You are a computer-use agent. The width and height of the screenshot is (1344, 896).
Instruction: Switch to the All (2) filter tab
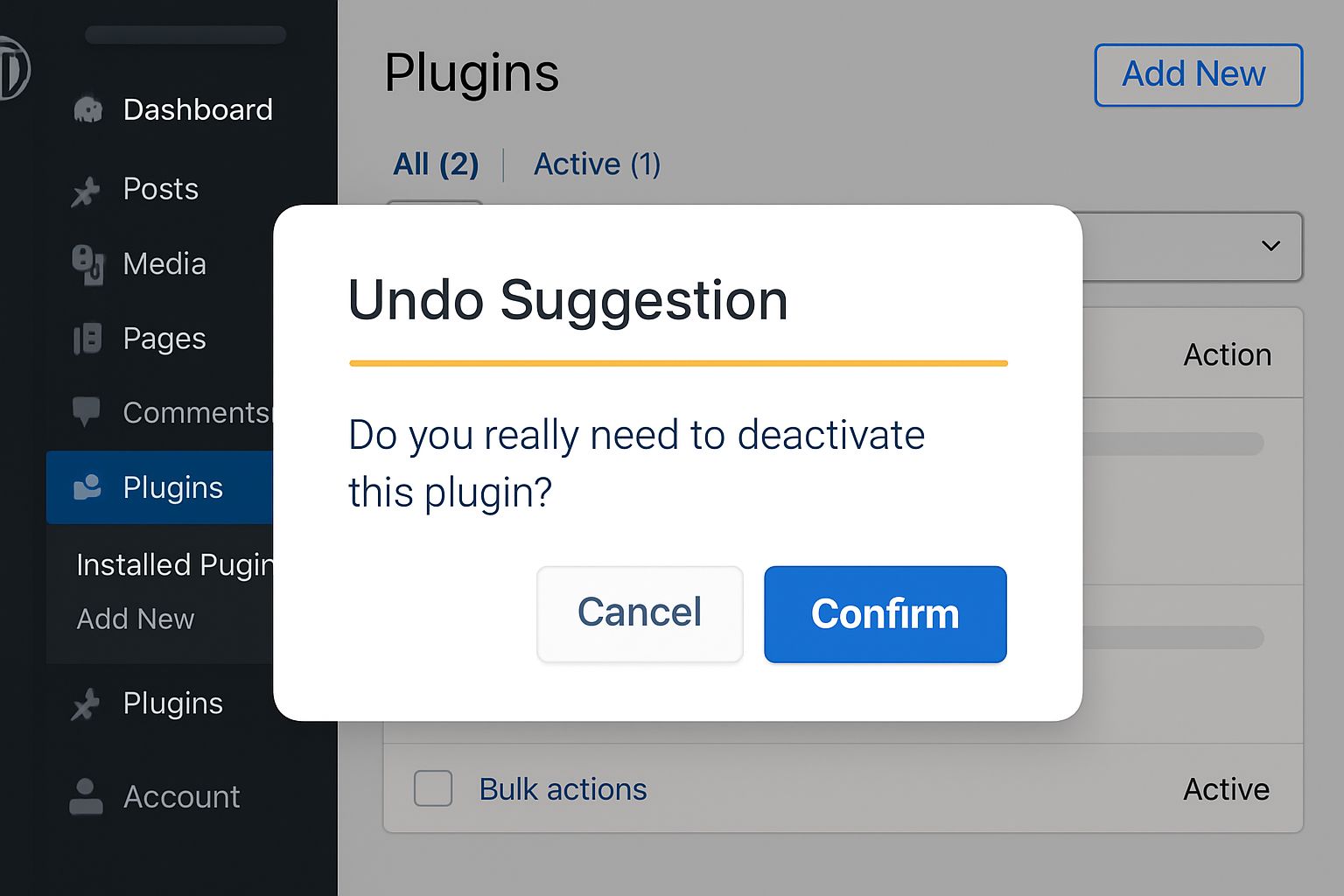pyautogui.click(x=436, y=164)
